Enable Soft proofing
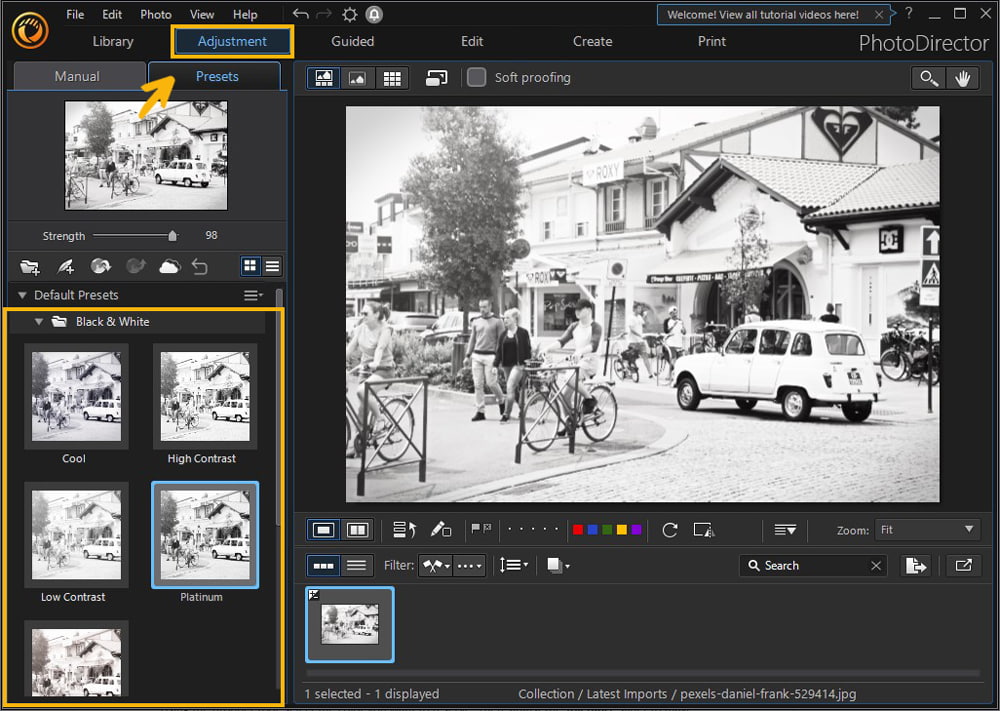This screenshot has width=1000, height=711. [476, 77]
